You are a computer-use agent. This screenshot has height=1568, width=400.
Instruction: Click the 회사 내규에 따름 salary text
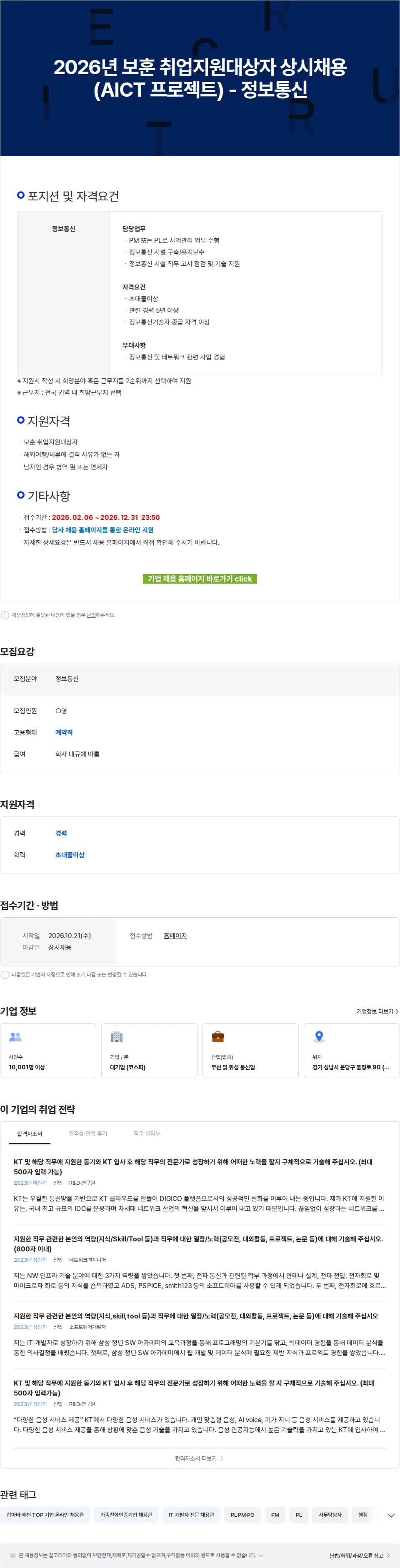(77, 754)
